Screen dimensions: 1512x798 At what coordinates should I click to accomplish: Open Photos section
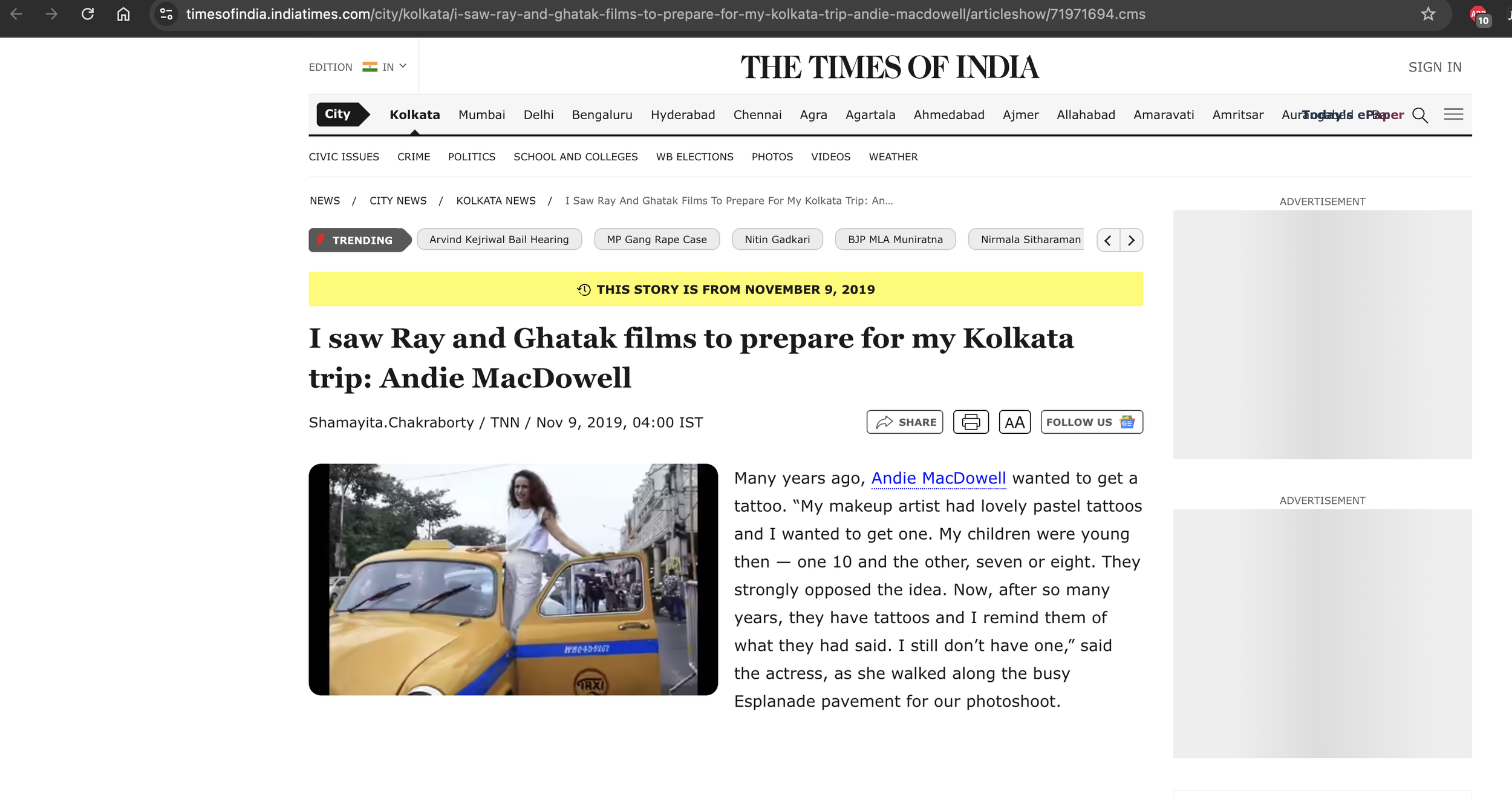pyautogui.click(x=772, y=157)
